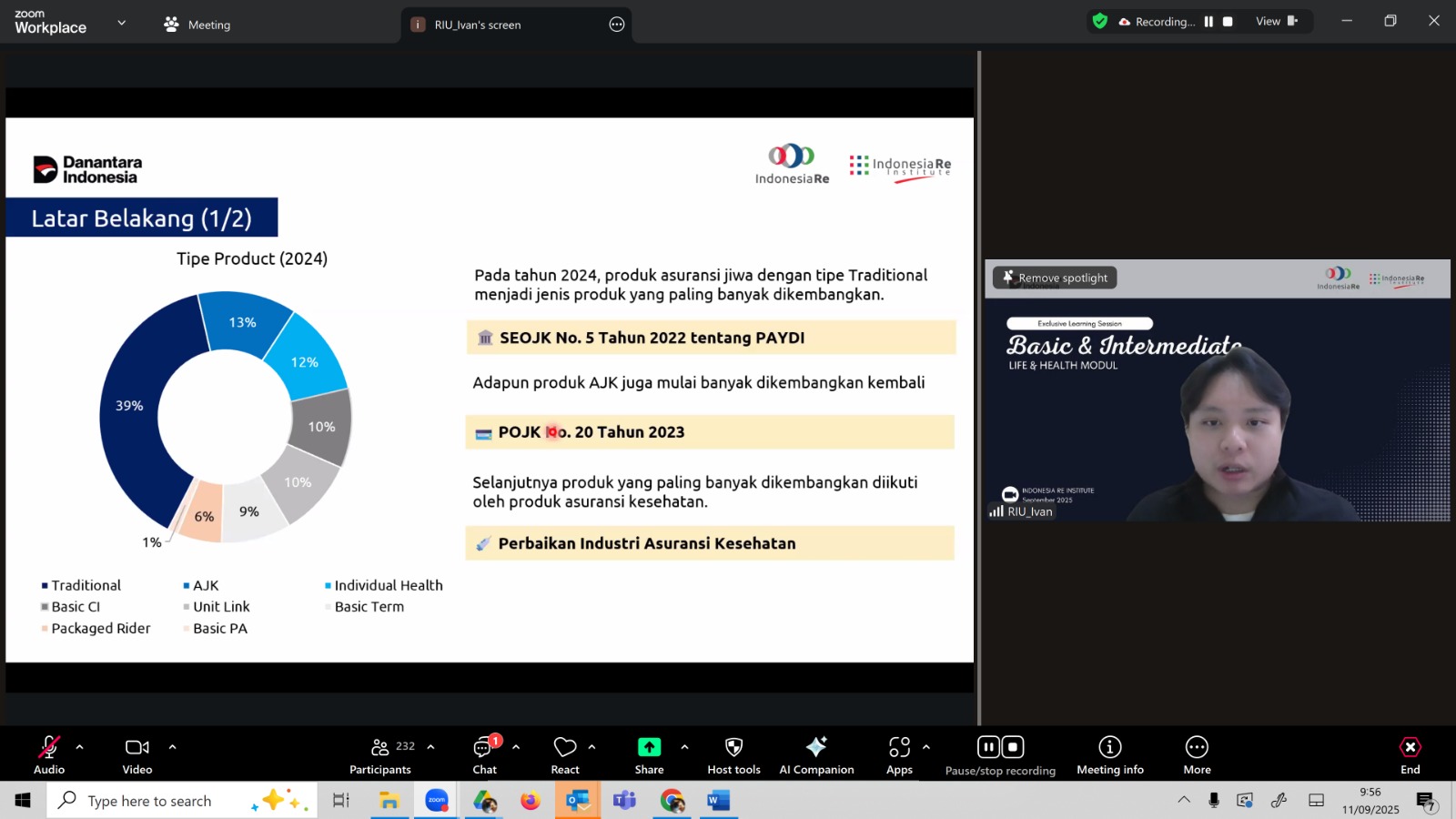The height and width of the screenshot is (819, 1456).
Task: Open the View layout menu
Action: 1276,22
